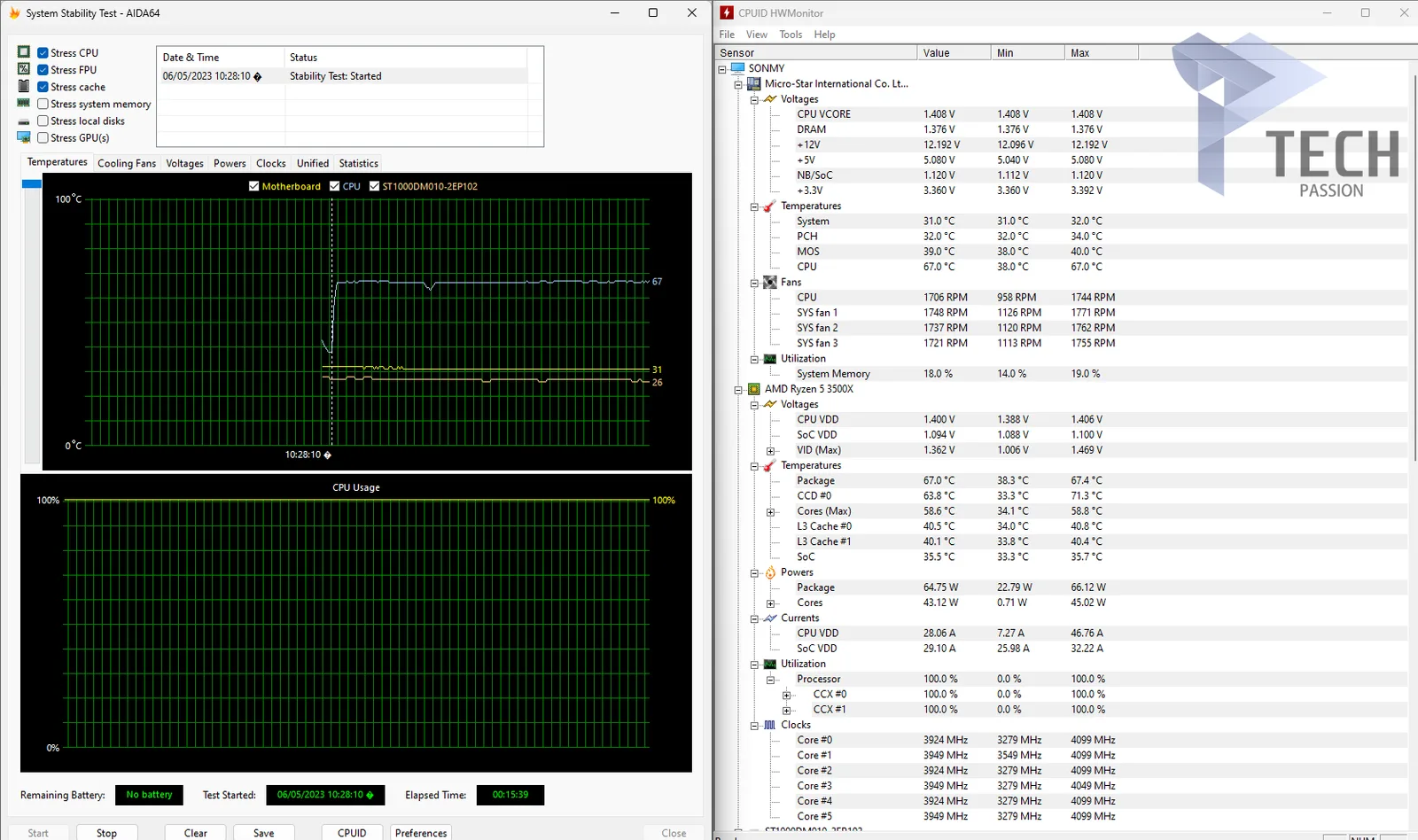Expand the CCX #0 utilization node
This screenshot has height=840, width=1418.
[786, 695]
